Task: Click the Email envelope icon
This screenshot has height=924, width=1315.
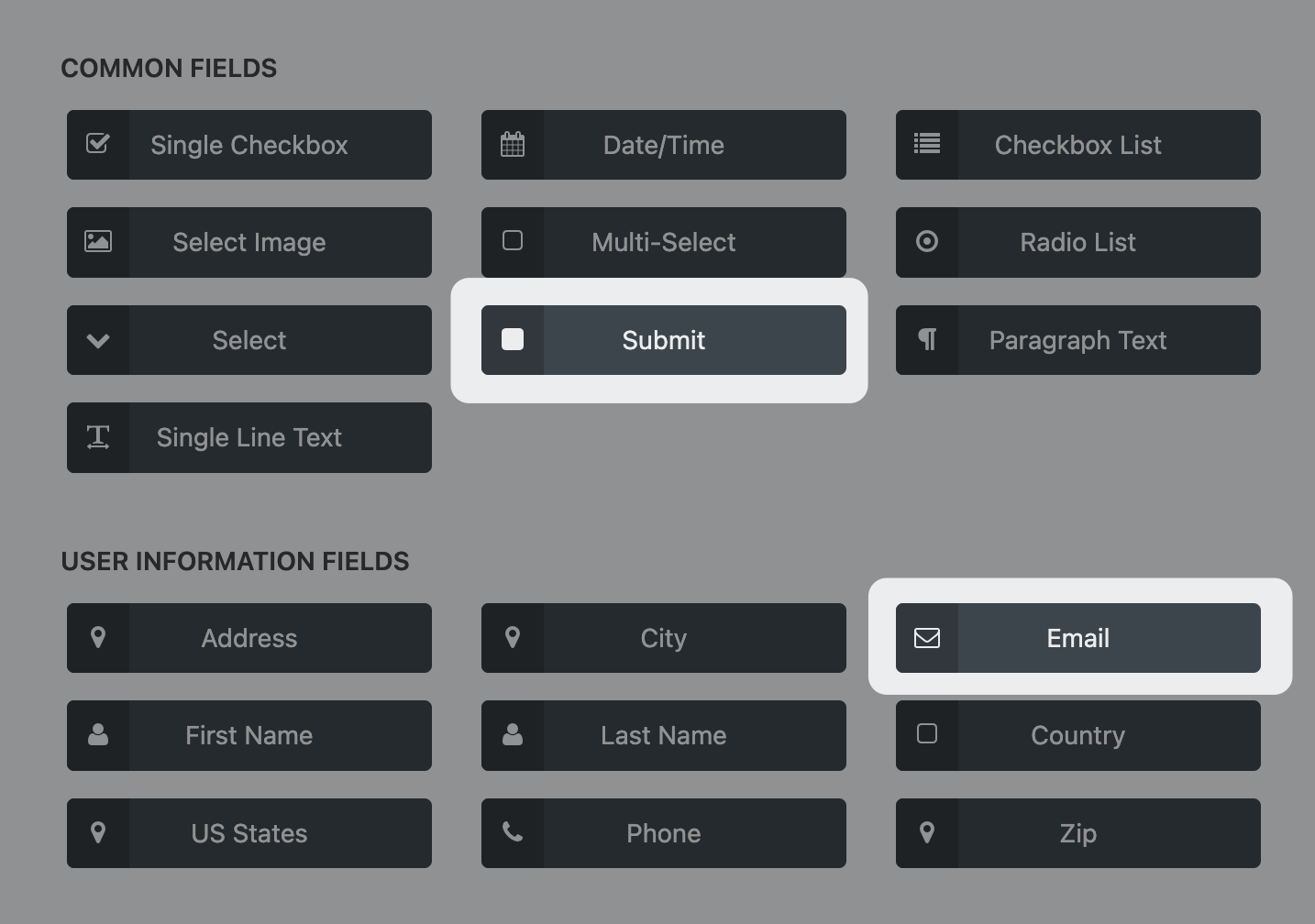Action: [927, 638]
